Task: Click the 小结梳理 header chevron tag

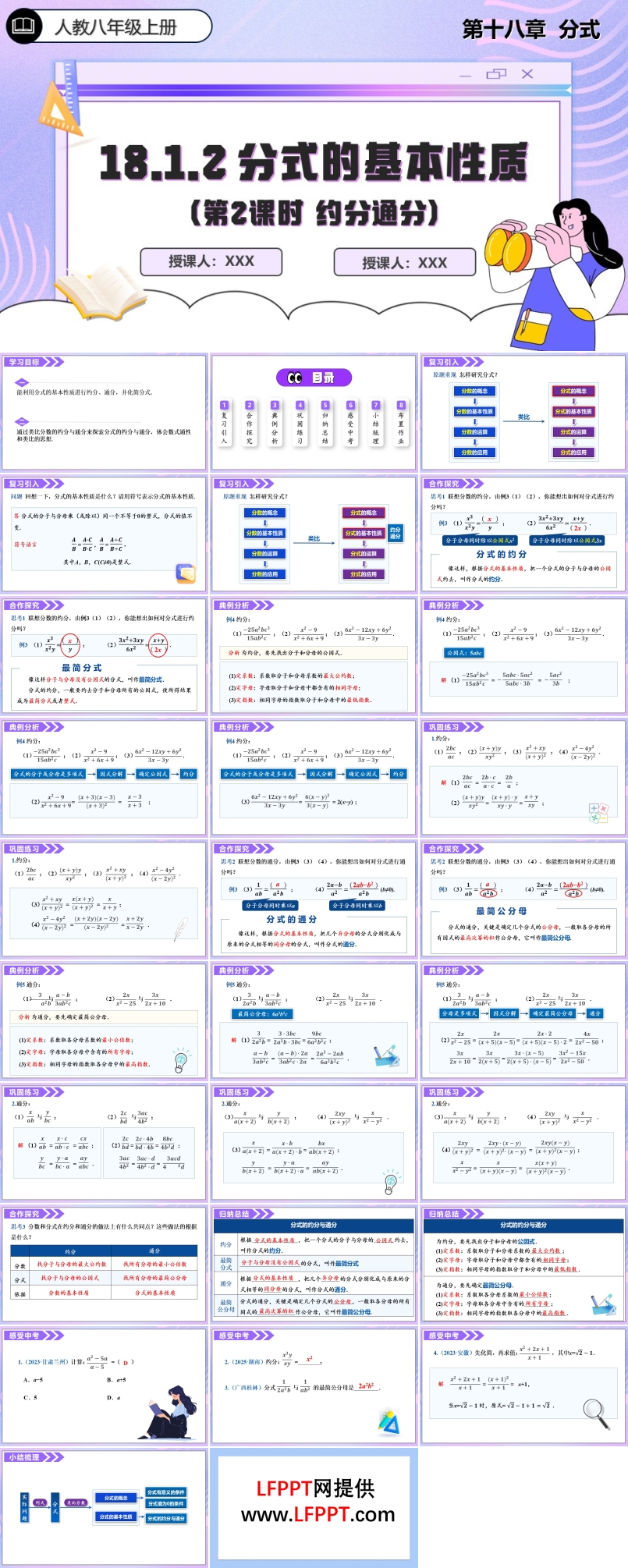Action: point(35,1457)
